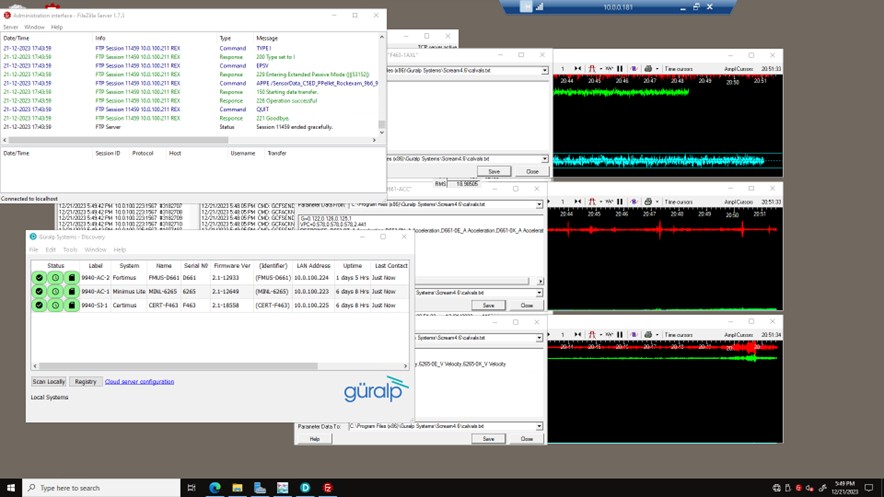Viewport: 884px width, 497px height.
Task: Click the SD card storage icon for Certimus
Action: [x=71, y=305]
